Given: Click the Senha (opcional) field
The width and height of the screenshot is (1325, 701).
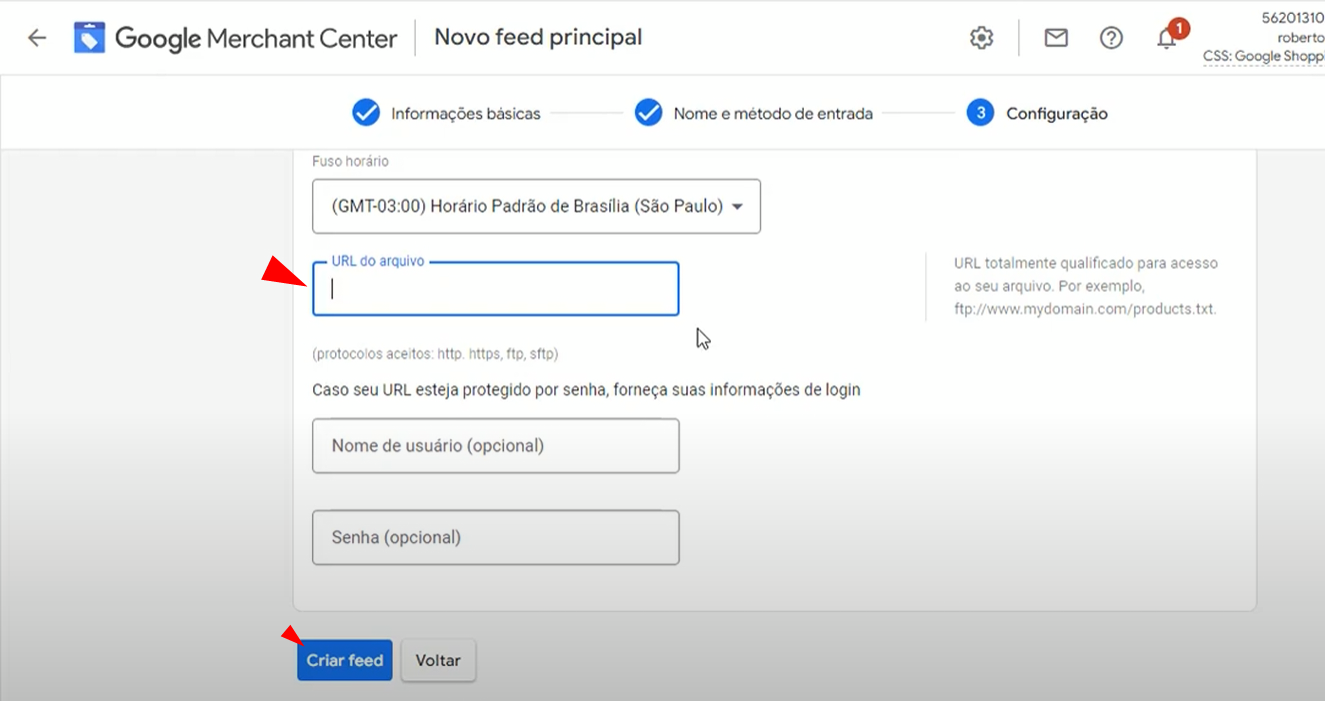Looking at the screenshot, I should (x=496, y=538).
